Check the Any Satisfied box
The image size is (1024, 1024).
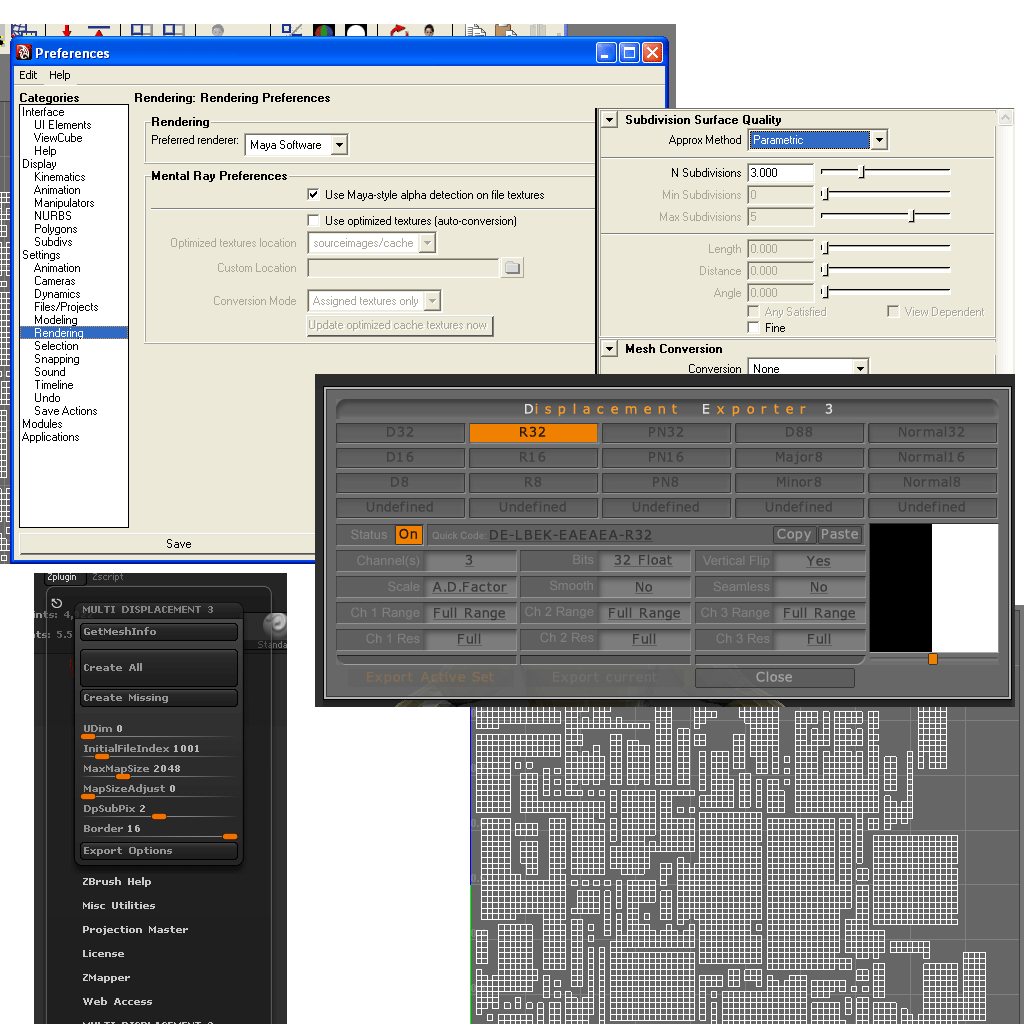pyautogui.click(x=754, y=312)
